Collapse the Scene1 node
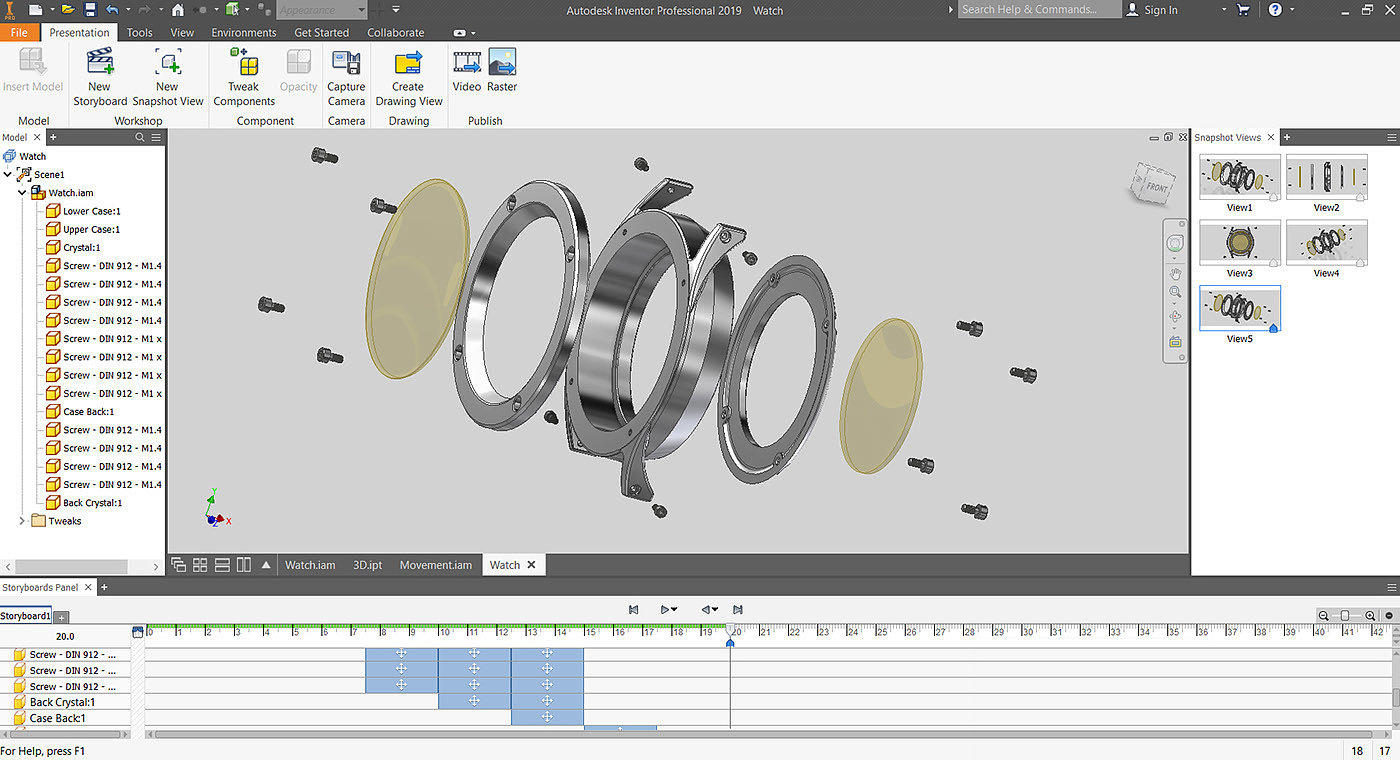 pyautogui.click(x=9, y=175)
